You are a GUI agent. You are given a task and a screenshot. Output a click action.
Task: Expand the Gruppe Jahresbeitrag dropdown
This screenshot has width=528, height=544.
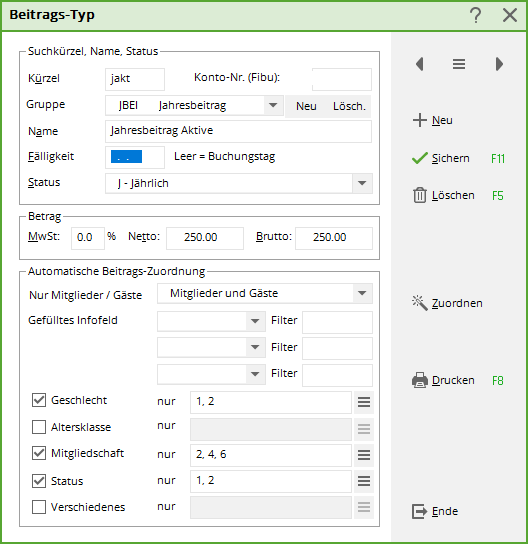[x=273, y=105]
